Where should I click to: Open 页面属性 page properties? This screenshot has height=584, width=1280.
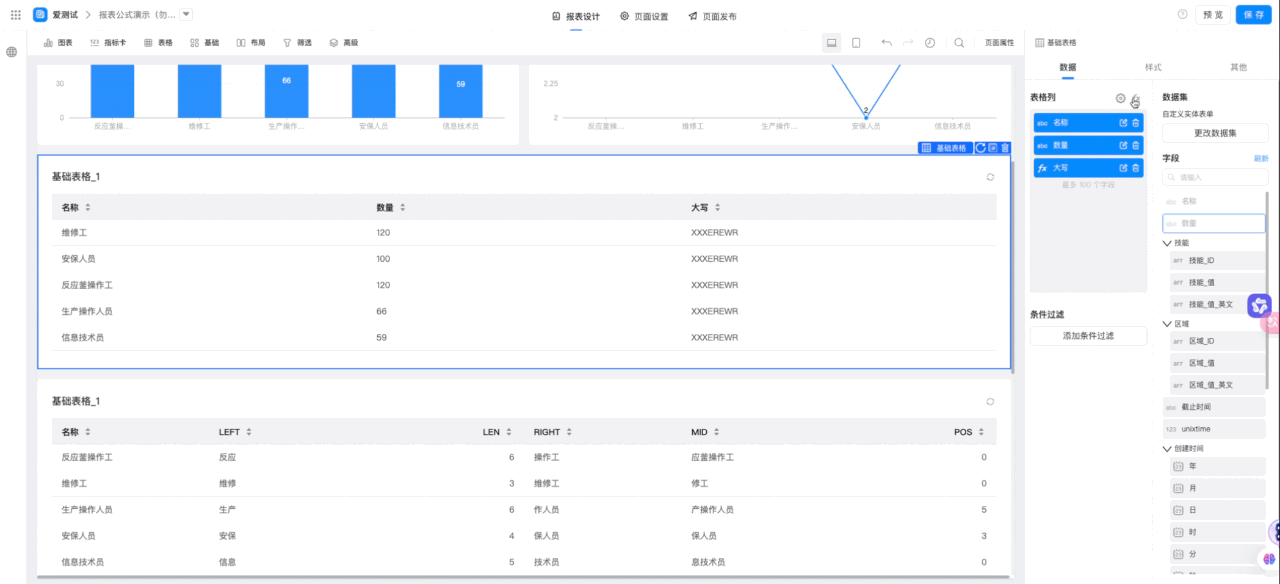(x=999, y=43)
